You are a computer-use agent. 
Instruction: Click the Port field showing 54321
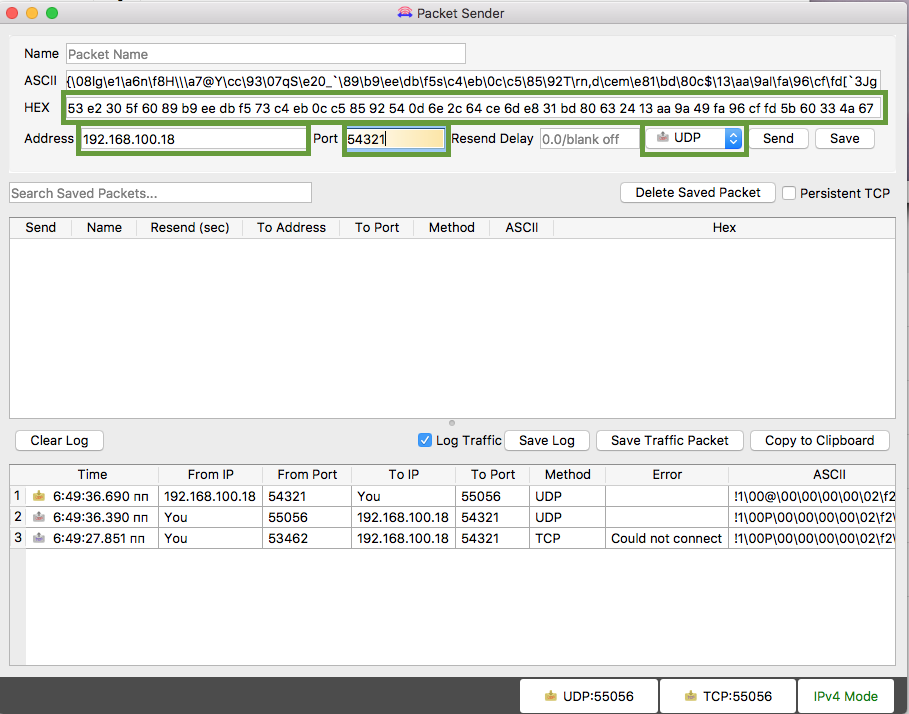click(x=395, y=139)
